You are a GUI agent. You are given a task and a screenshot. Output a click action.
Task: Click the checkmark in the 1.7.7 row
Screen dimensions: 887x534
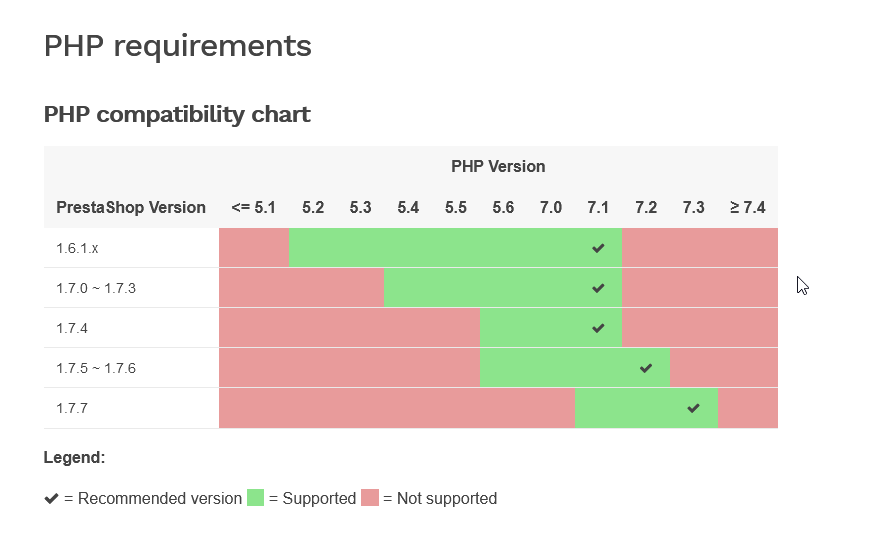tap(694, 408)
